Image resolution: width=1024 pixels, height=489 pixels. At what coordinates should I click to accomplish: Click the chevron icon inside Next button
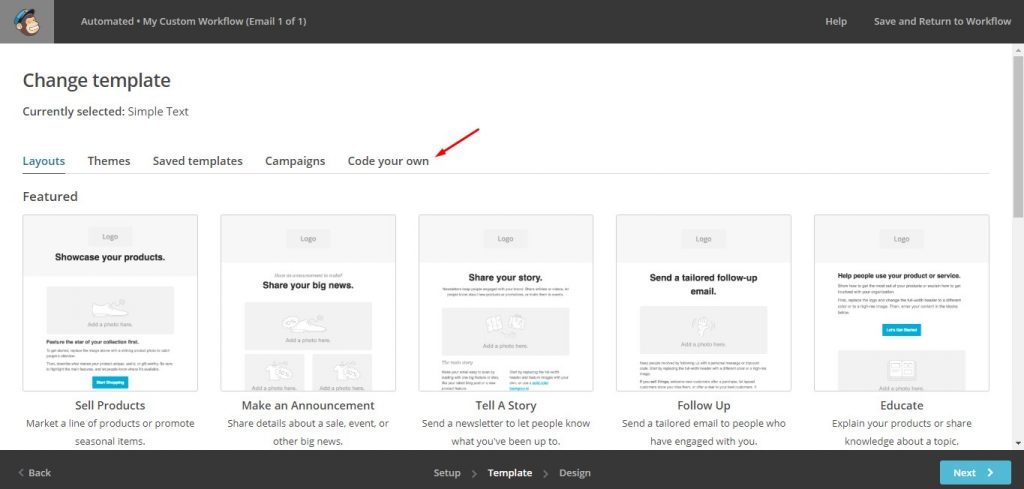(x=990, y=473)
